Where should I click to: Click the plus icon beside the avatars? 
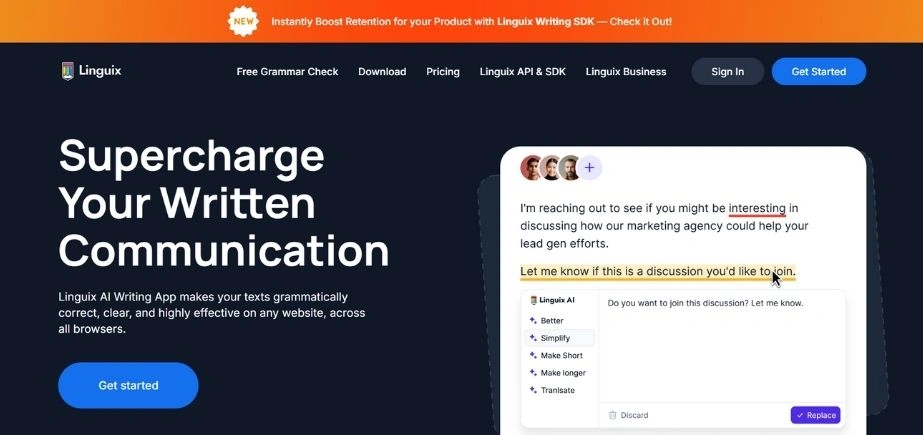pos(589,168)
